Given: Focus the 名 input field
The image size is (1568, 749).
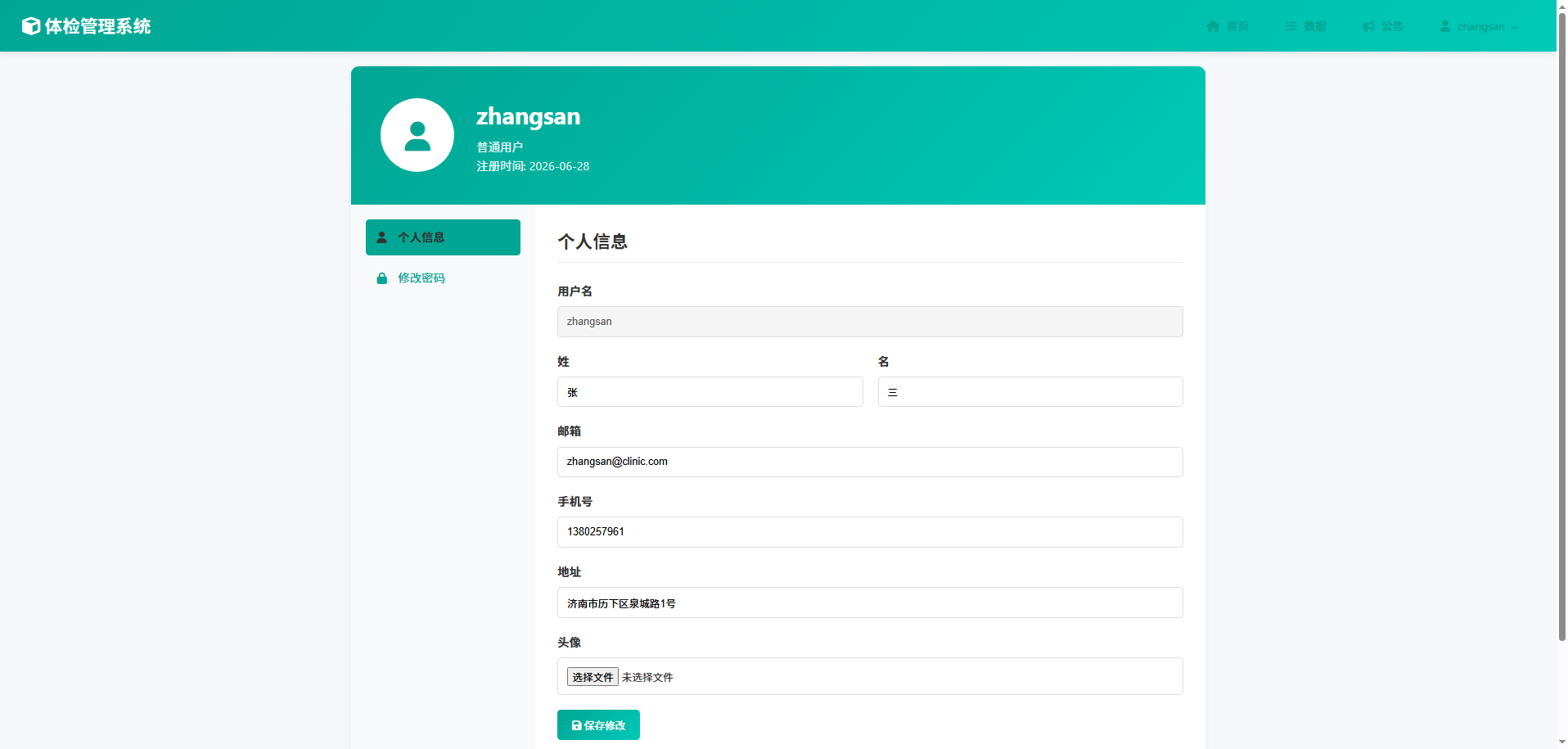Looking at the screenshot, I should (x=1030, y=392).
